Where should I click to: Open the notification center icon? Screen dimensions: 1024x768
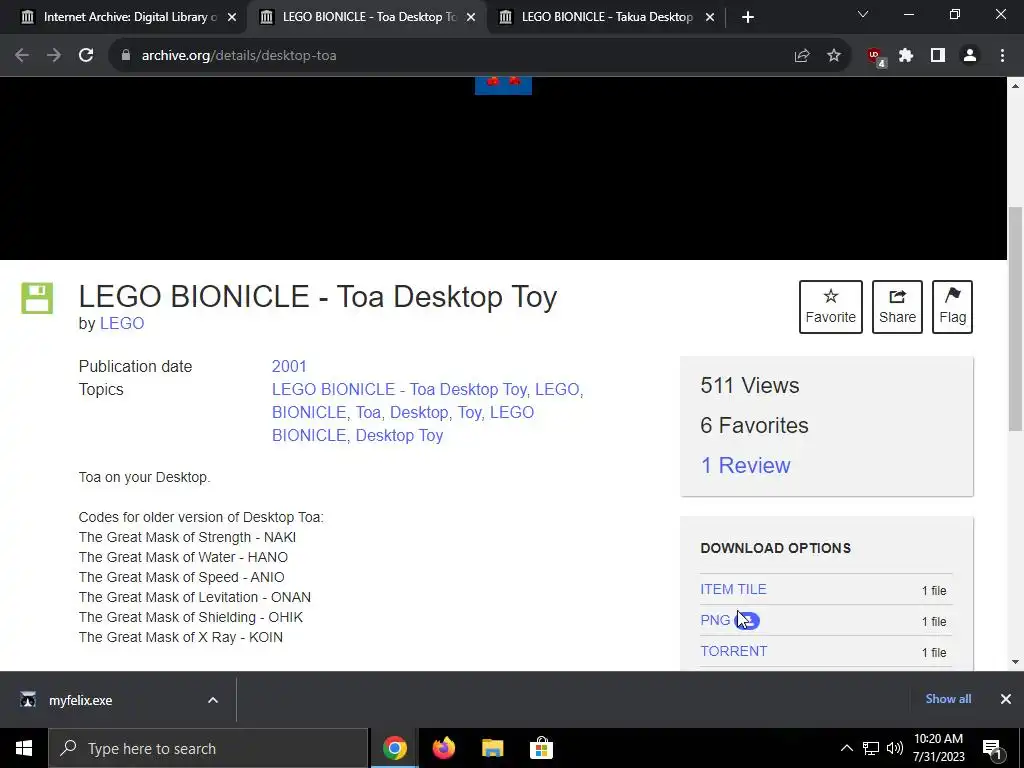point(993,750)
